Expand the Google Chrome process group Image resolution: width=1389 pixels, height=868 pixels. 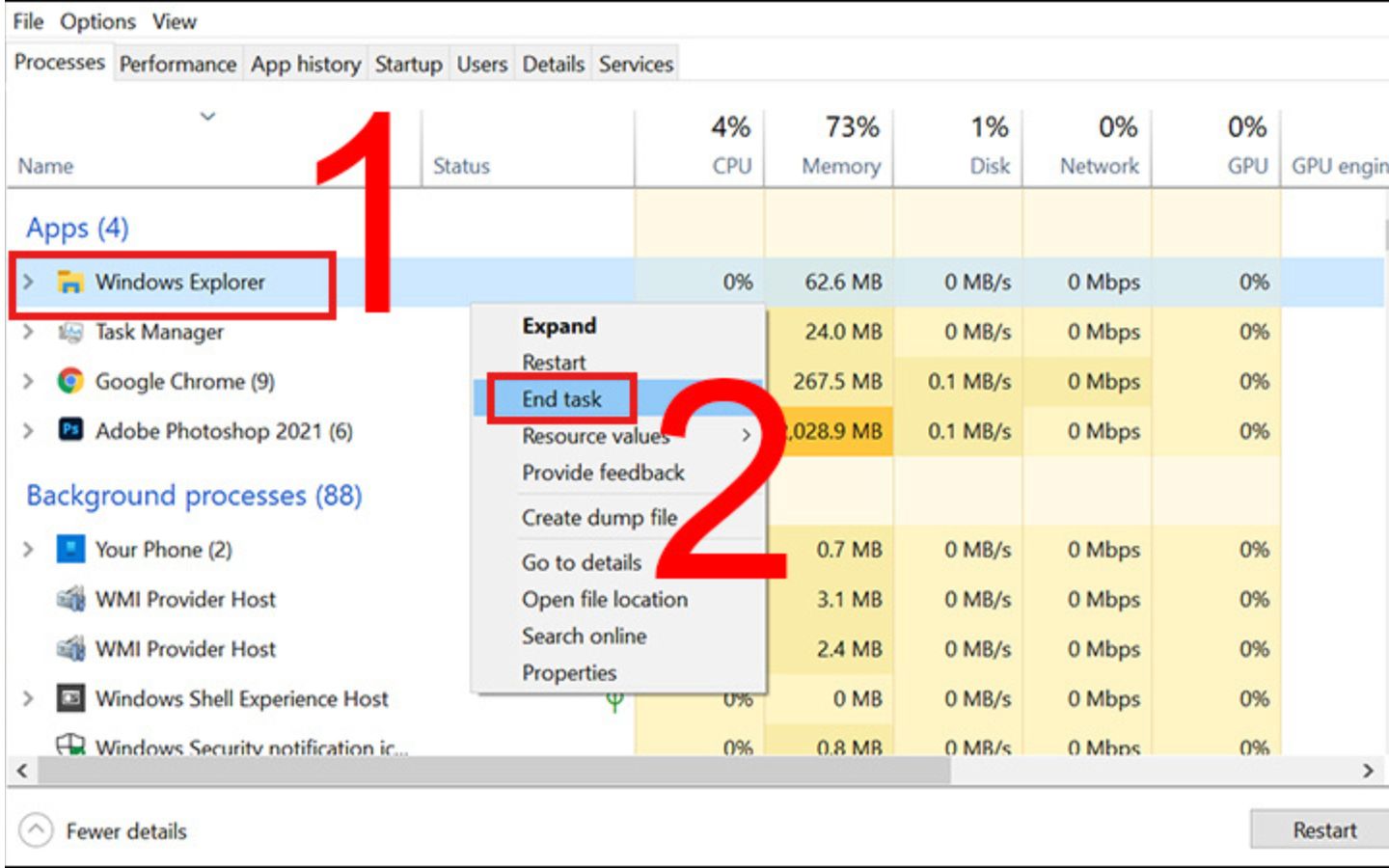click(29, 381)
